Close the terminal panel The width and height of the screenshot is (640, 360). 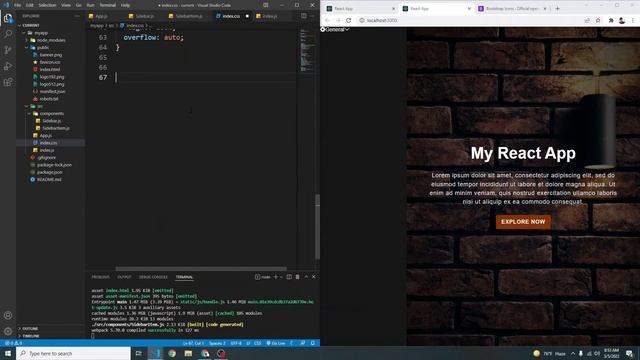click(314, 277)
